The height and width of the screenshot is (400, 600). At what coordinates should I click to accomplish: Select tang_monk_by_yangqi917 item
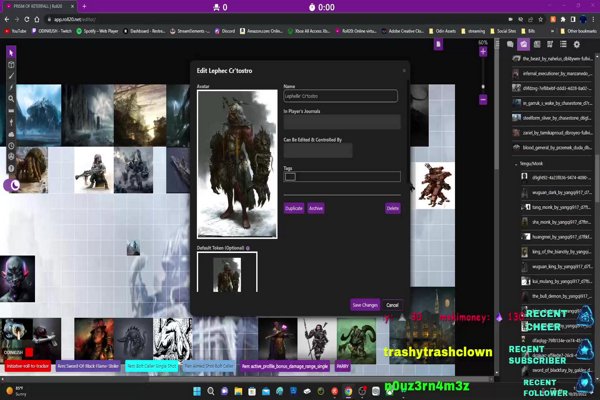[x=556, y=207]
